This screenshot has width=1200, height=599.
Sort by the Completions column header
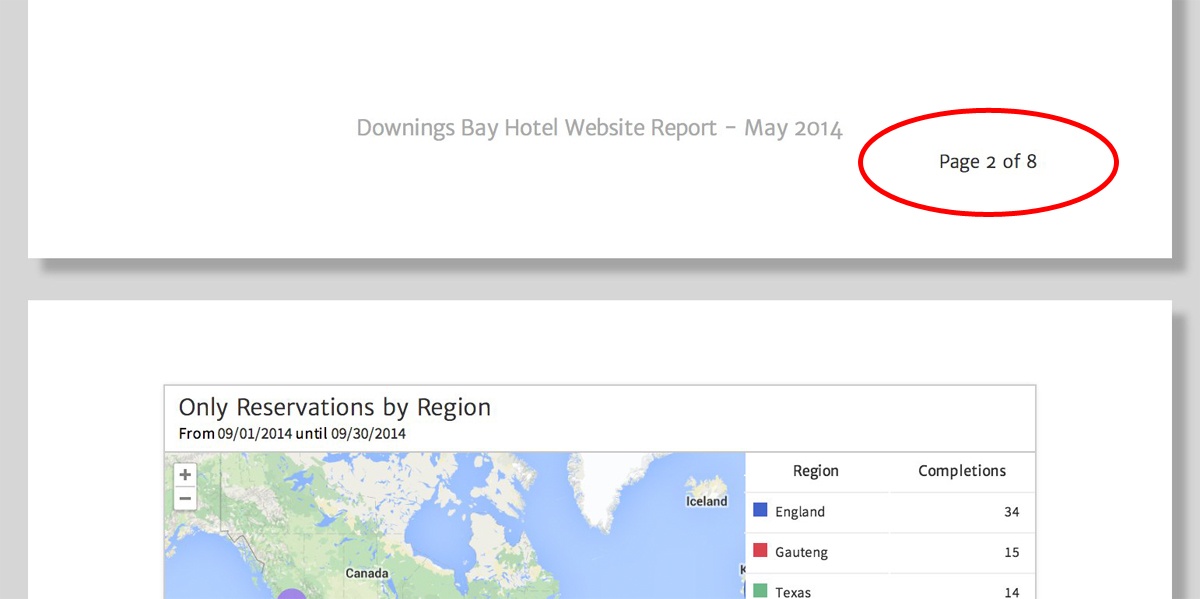pyautogui.click(x=961, y=471)
